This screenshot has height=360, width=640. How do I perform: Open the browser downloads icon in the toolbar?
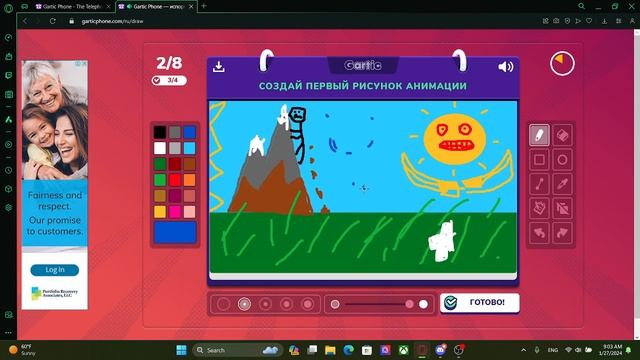tap(604, 21)
